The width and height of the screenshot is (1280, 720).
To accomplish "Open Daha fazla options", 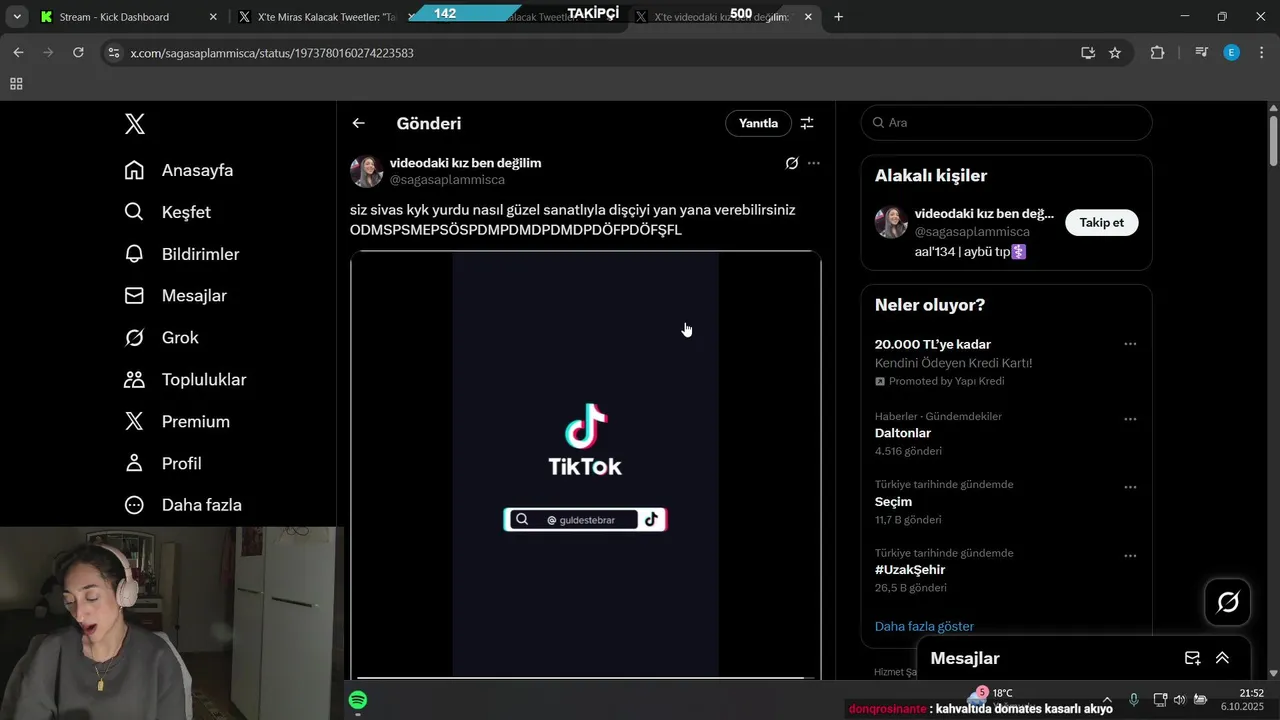I will tap(183, 505).
